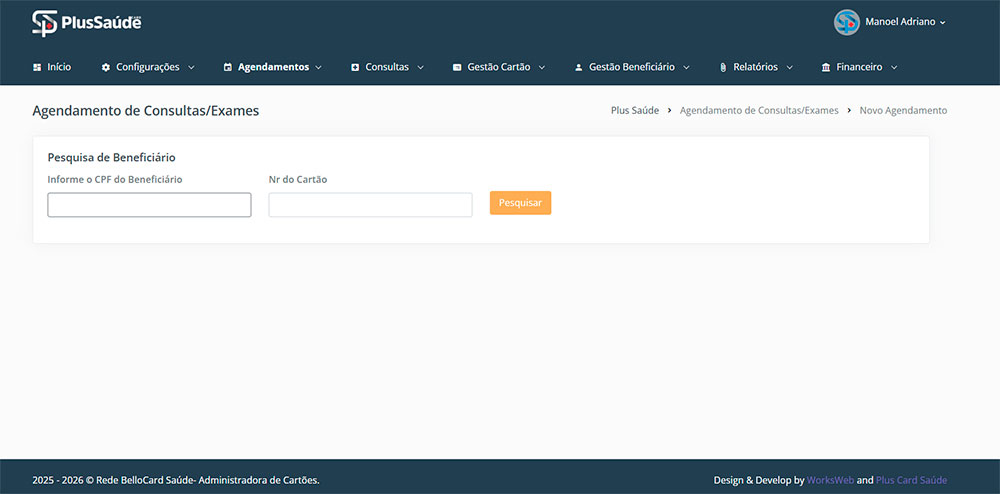Viewport: 1000px width, 494px height.
Task: Open the Gestão Beneficiário menu label
Action: (x=631, y=67)
